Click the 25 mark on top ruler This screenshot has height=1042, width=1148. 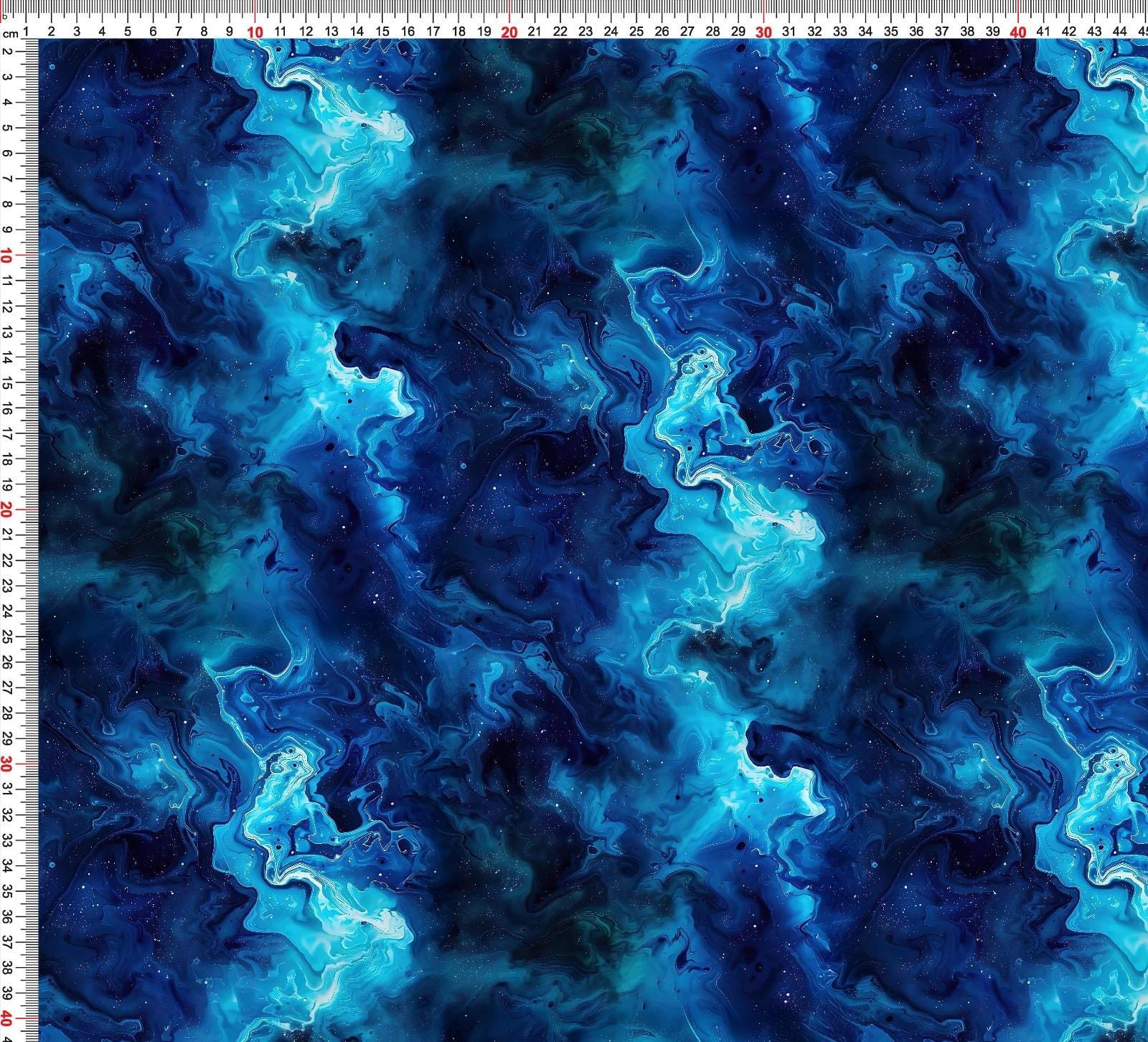[x=636, y=32]
